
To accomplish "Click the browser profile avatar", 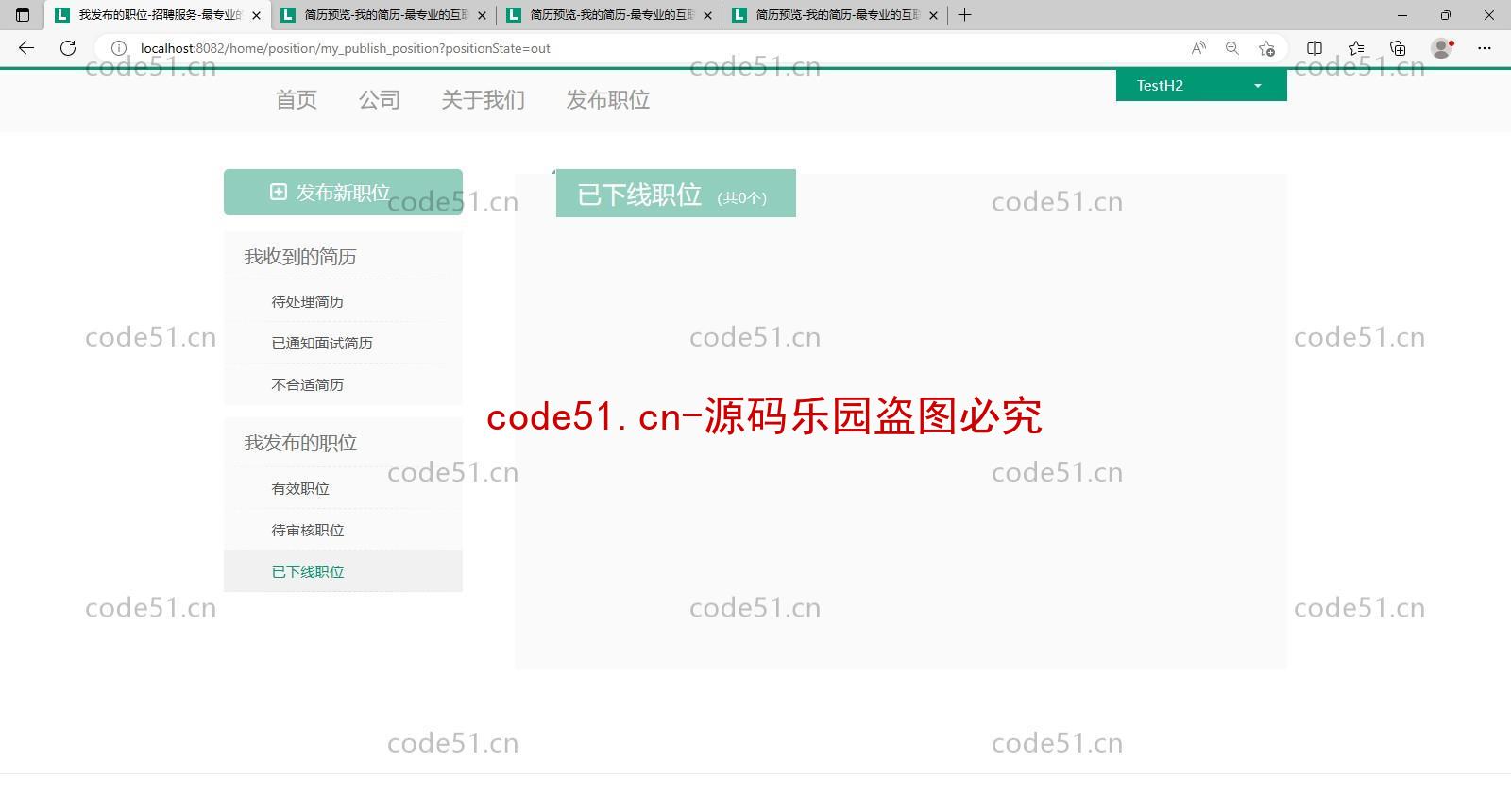I will tap(1442, 48).
